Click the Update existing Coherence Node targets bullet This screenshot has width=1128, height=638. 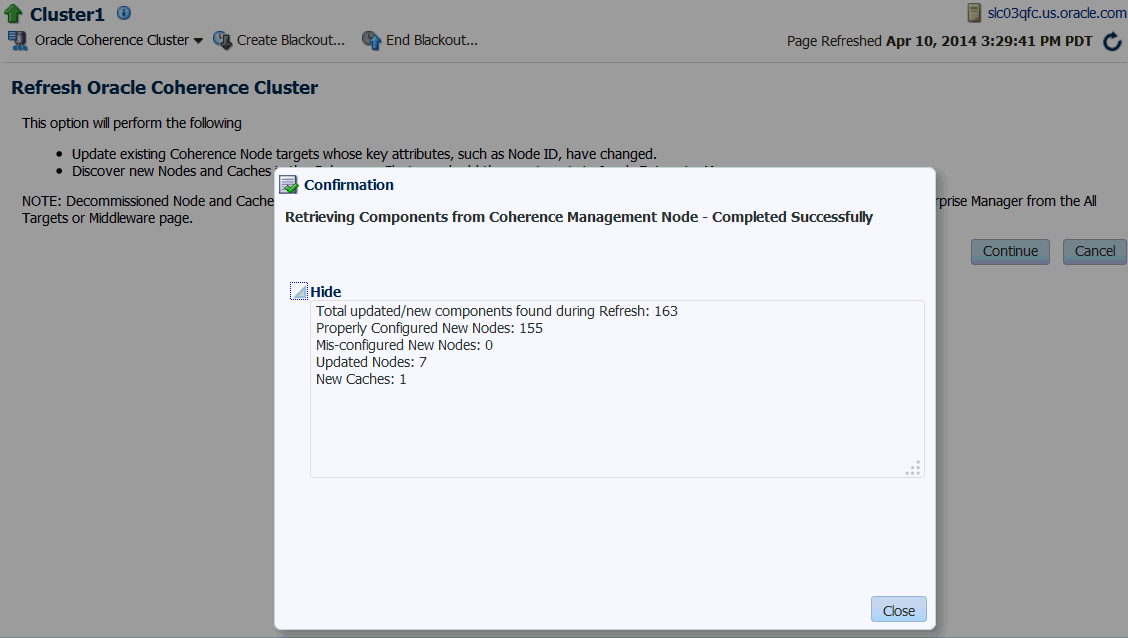pyautogui.click(x=364, y=154)
